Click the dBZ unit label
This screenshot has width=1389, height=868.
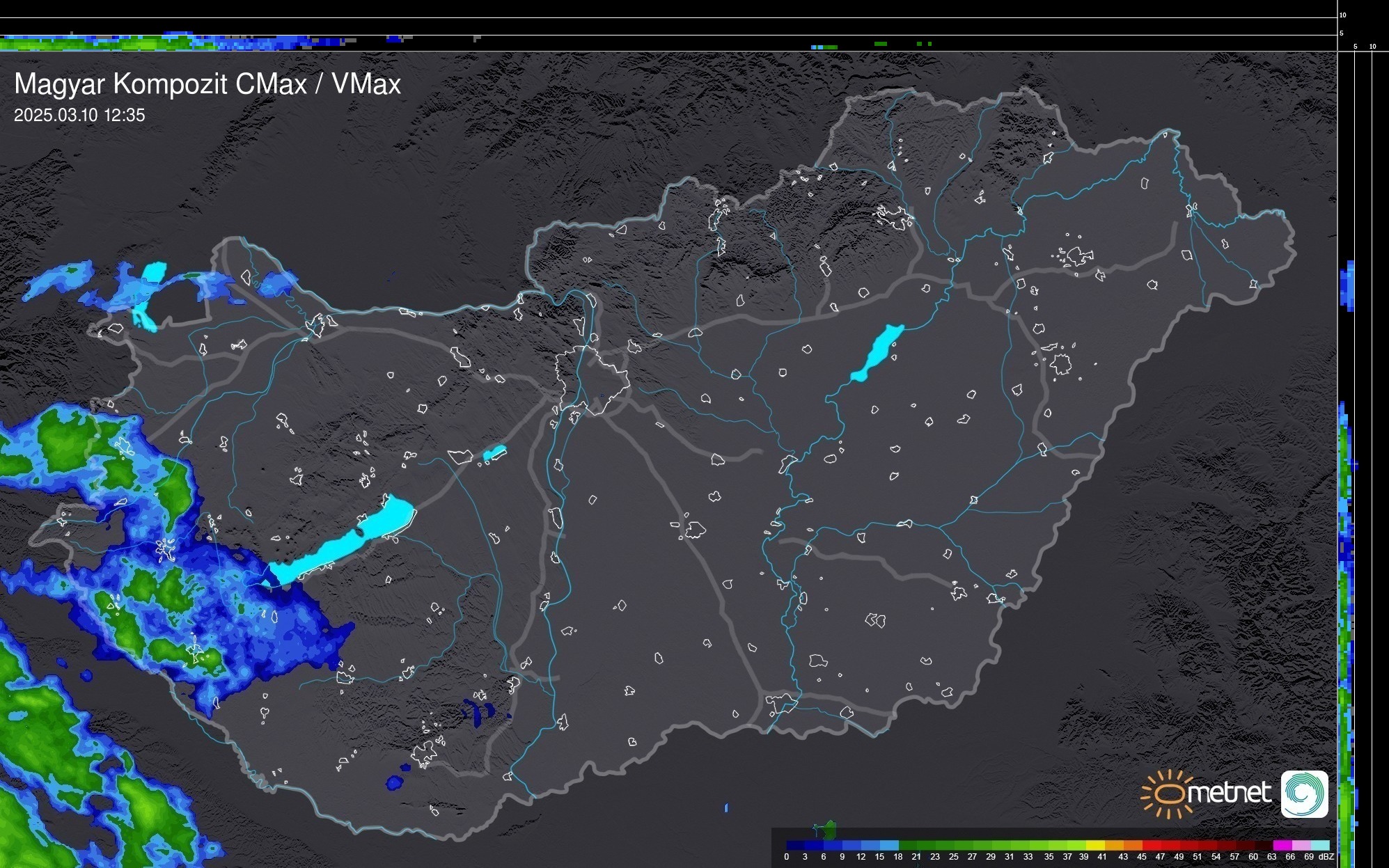tap(1326, 857)
